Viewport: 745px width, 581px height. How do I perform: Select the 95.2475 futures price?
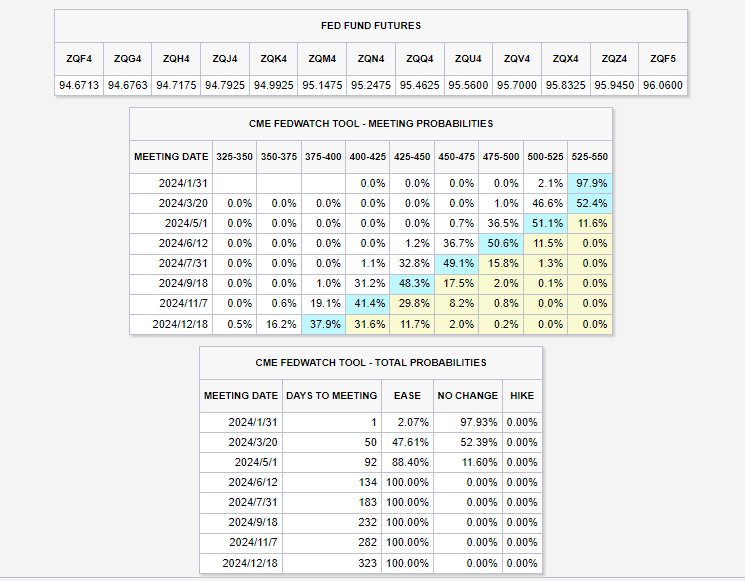tap(371, 86)
